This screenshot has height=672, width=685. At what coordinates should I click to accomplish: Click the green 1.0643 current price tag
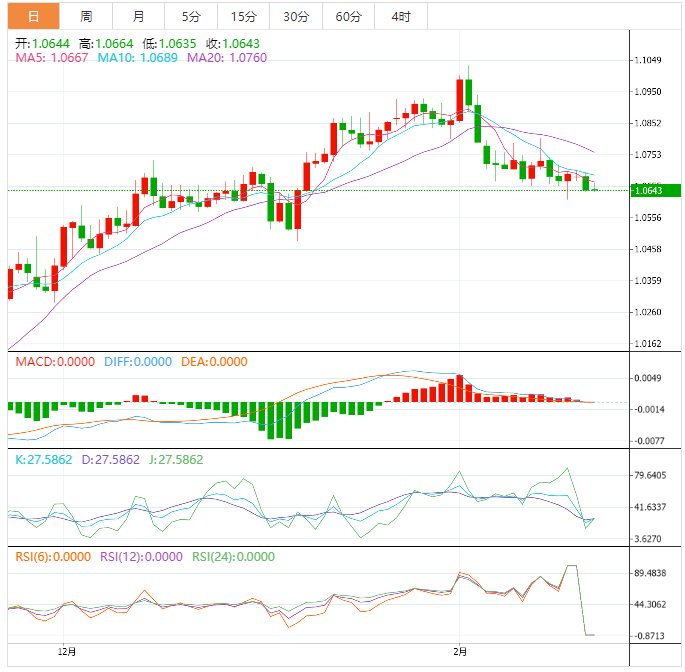tap(655, 190)
